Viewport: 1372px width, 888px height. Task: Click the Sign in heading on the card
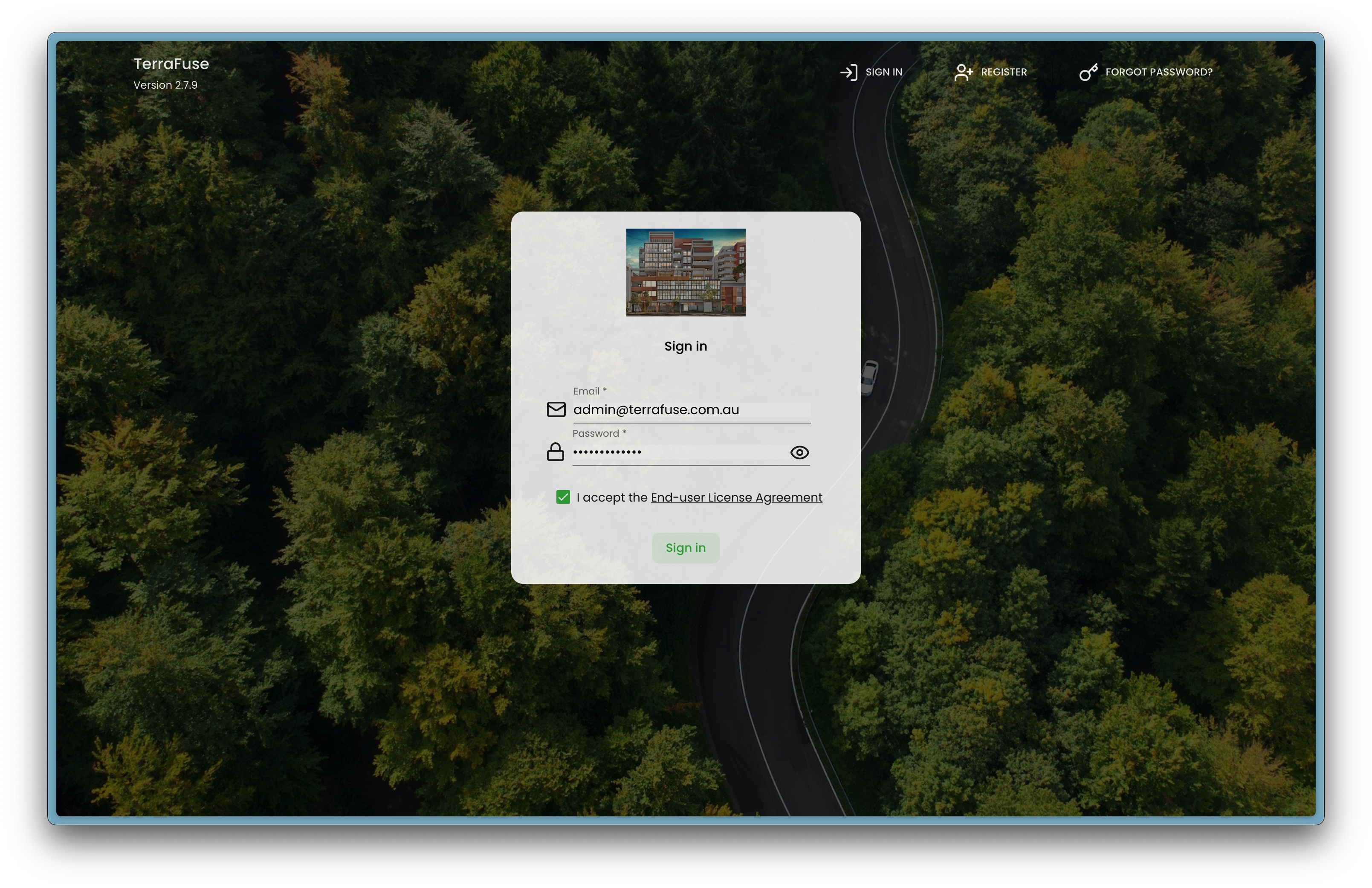click(x=685, y=345)
